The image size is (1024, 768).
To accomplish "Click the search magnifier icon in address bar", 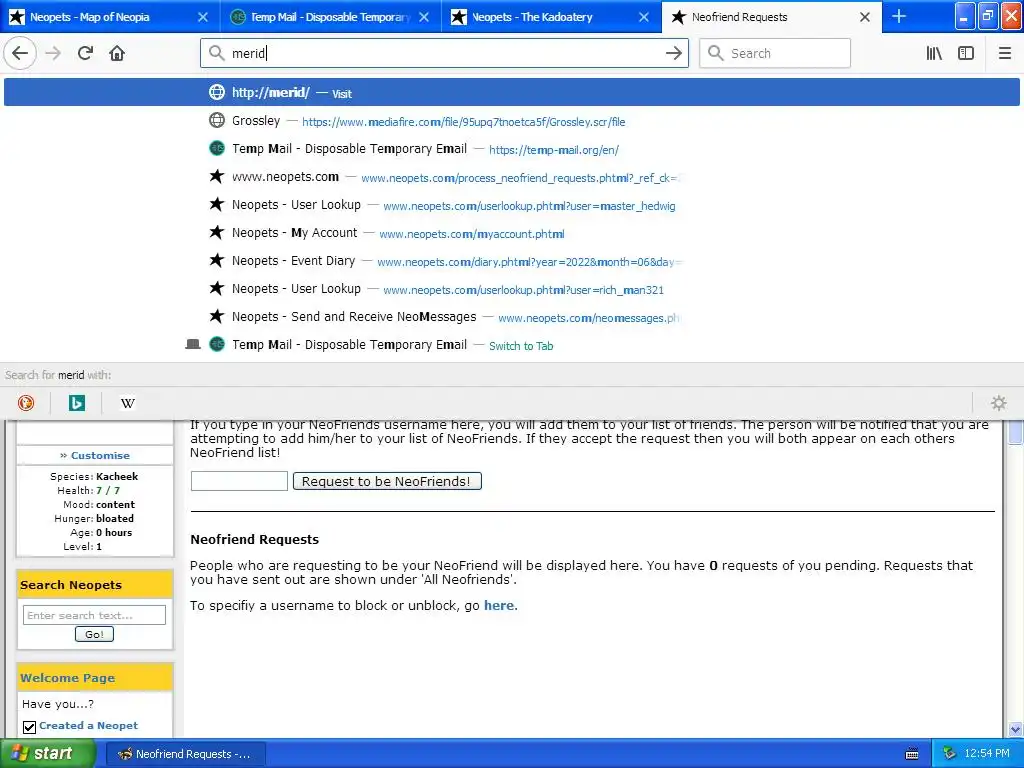I will point(217,53).
